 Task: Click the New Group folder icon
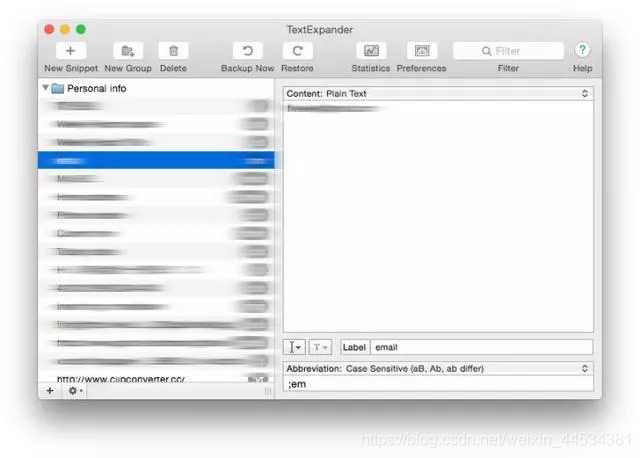click(x=128, y=51)
